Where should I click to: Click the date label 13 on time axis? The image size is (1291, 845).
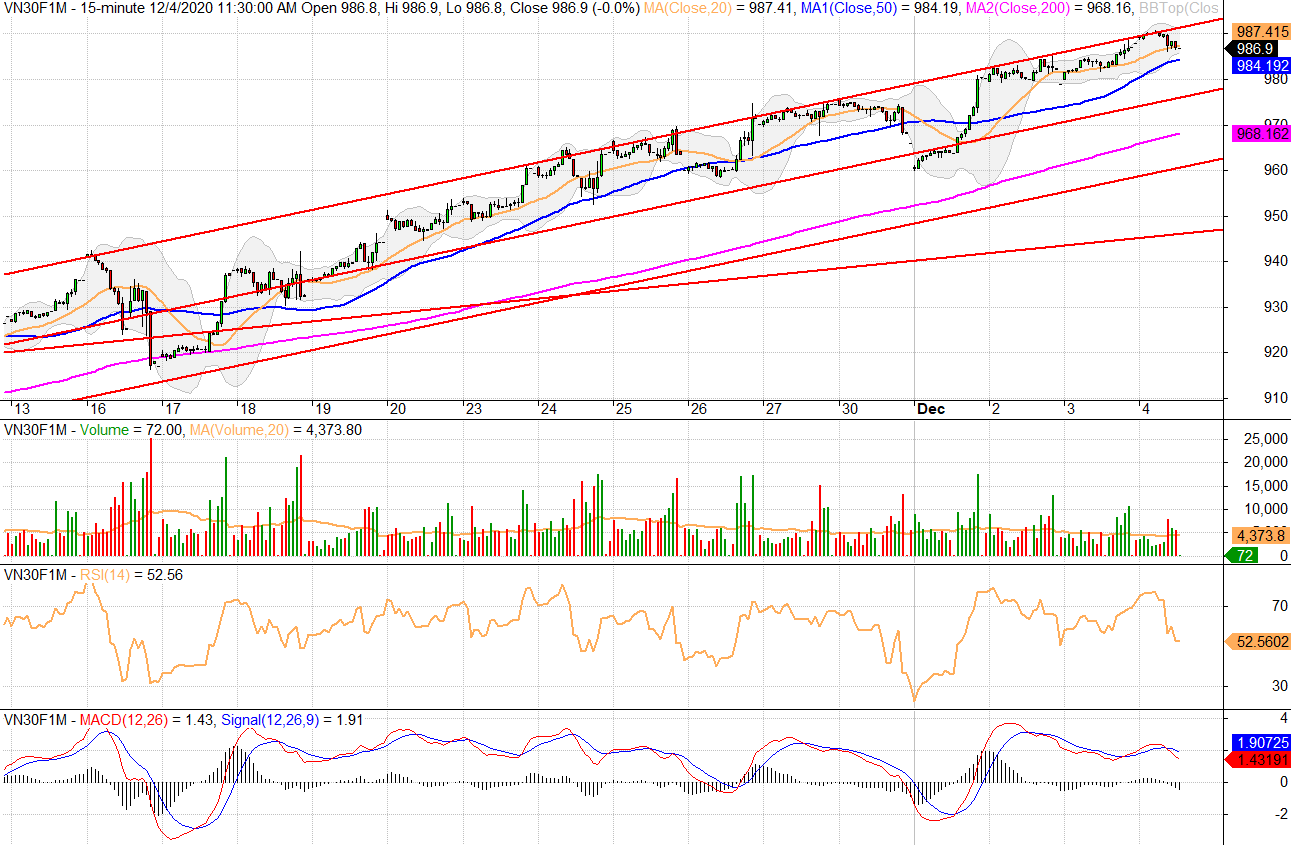[20, 409]
